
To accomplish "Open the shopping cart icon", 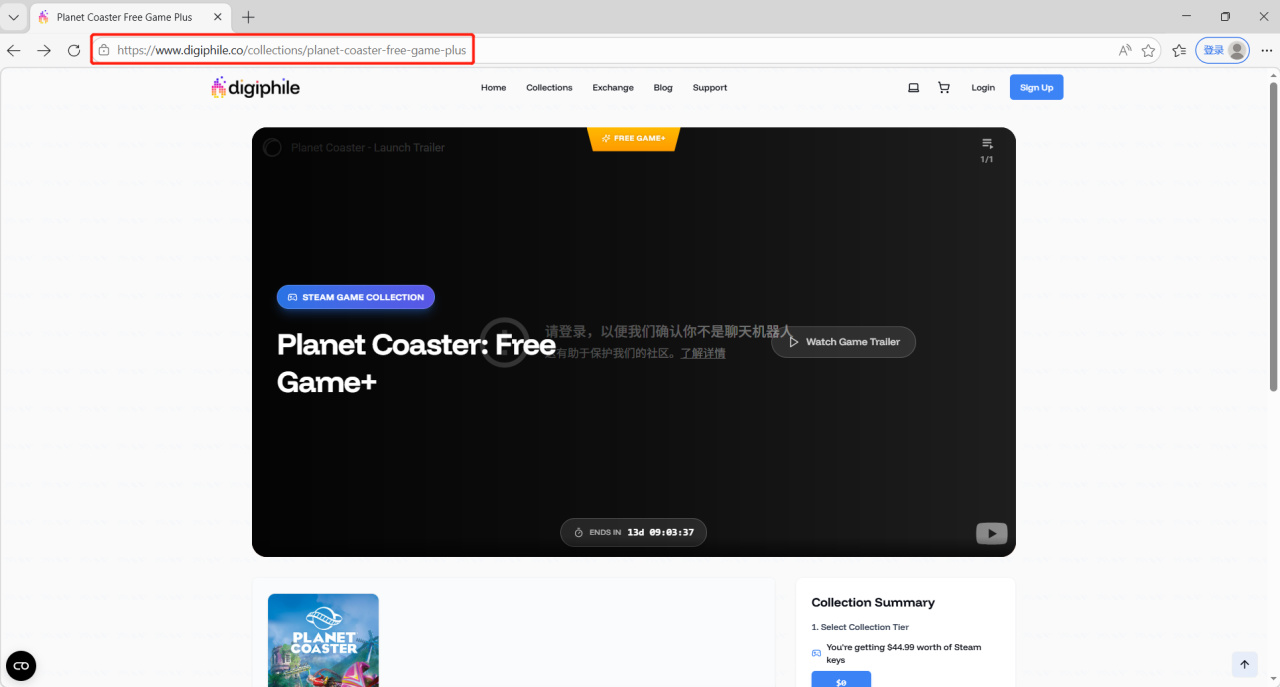I will click(x=943, y=88).
